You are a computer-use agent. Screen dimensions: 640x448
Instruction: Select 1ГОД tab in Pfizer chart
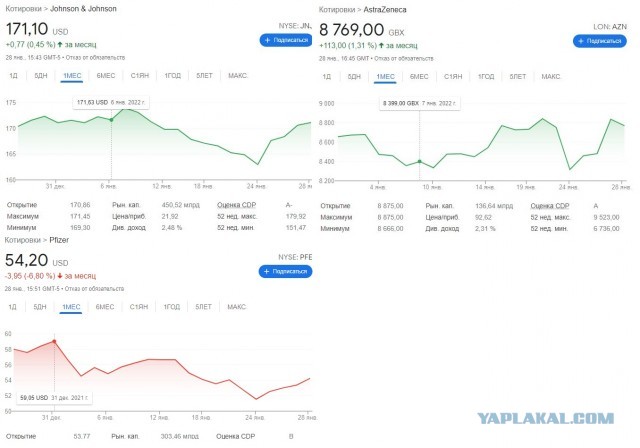[172, 307]
